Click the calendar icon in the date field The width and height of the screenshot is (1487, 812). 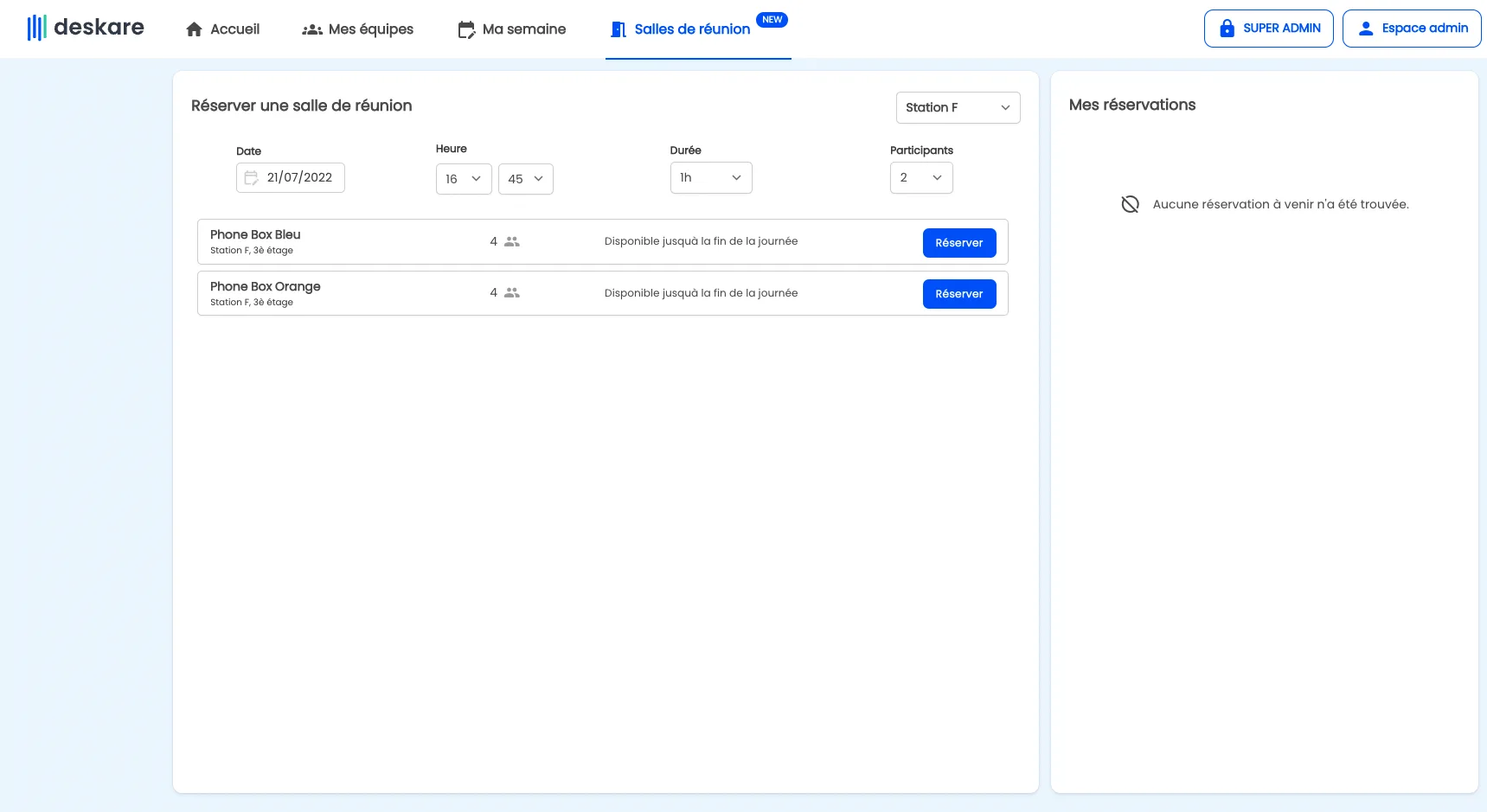[252, 177]
